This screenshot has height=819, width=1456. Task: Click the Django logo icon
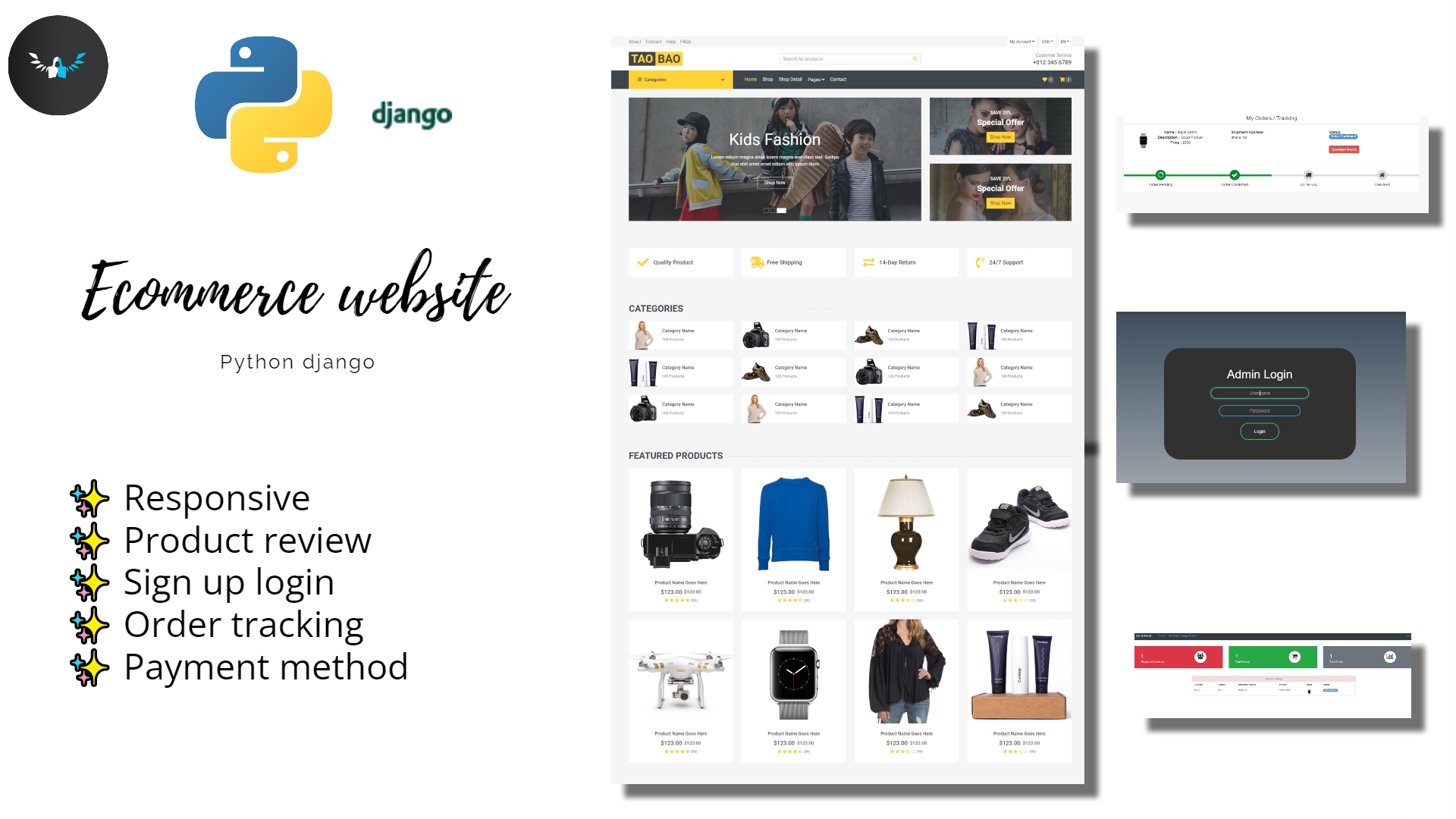[410, 113]
